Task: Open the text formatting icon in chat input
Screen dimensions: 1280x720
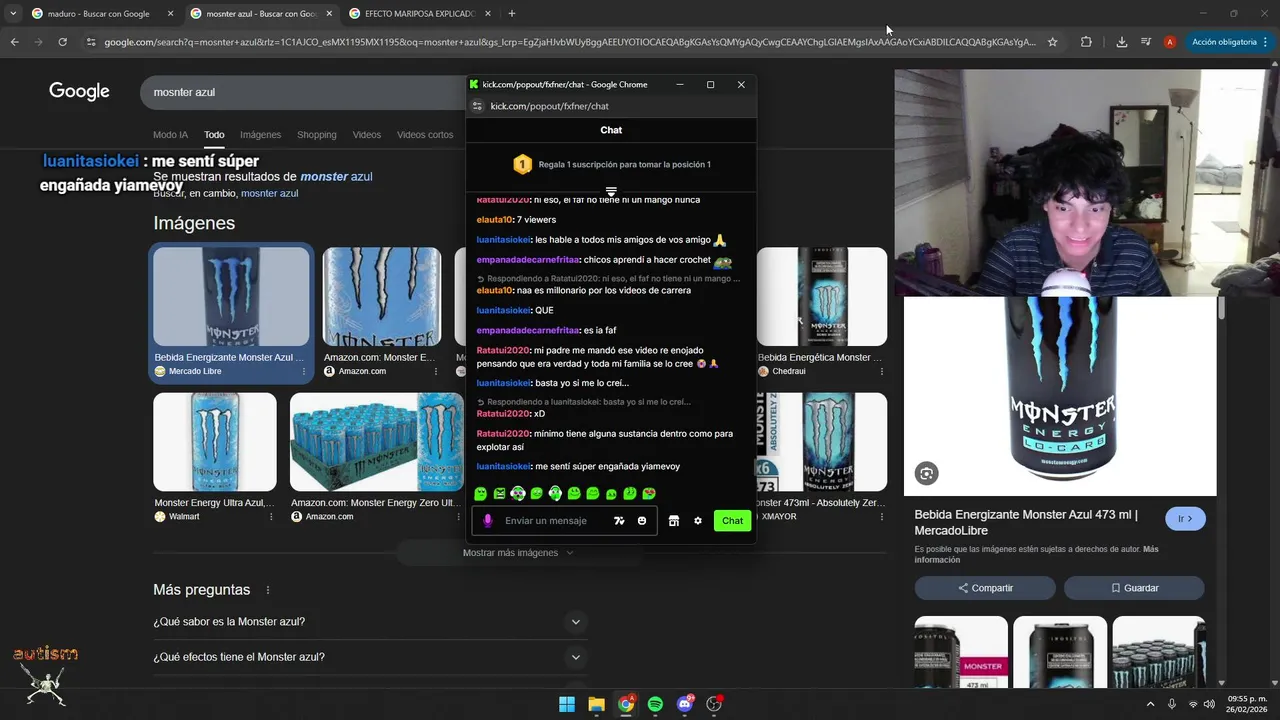Action: (x=619, y=520)
